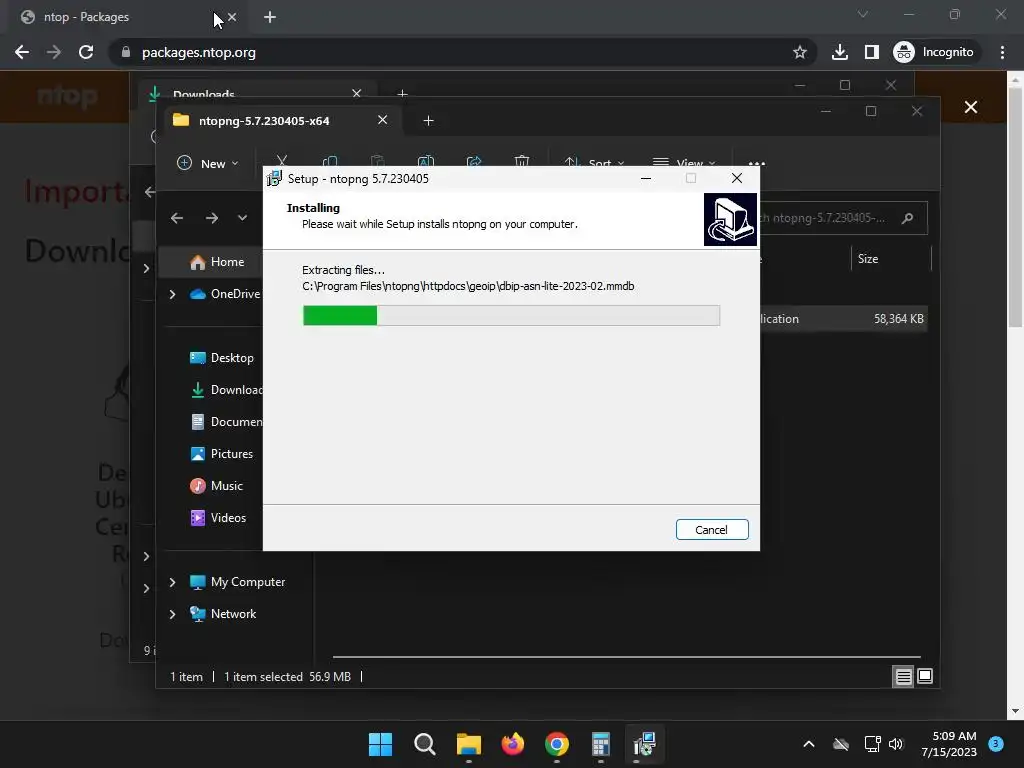Click the setup icon in the Setup title bar

click(274, 178)
